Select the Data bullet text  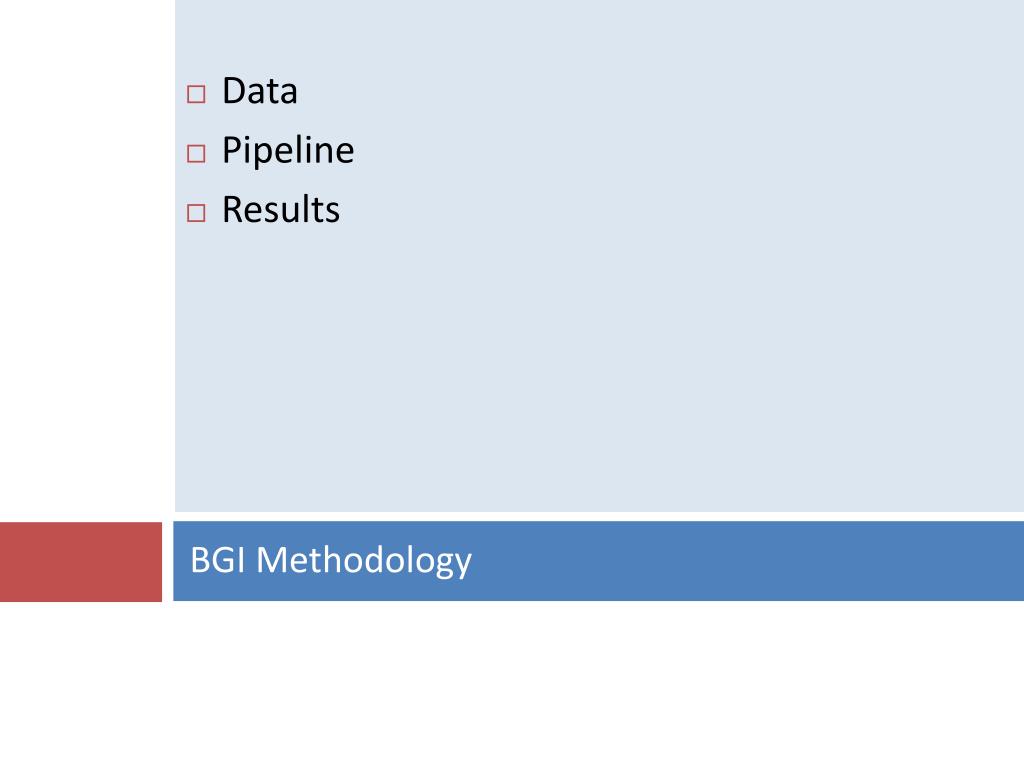pos(260,91)
